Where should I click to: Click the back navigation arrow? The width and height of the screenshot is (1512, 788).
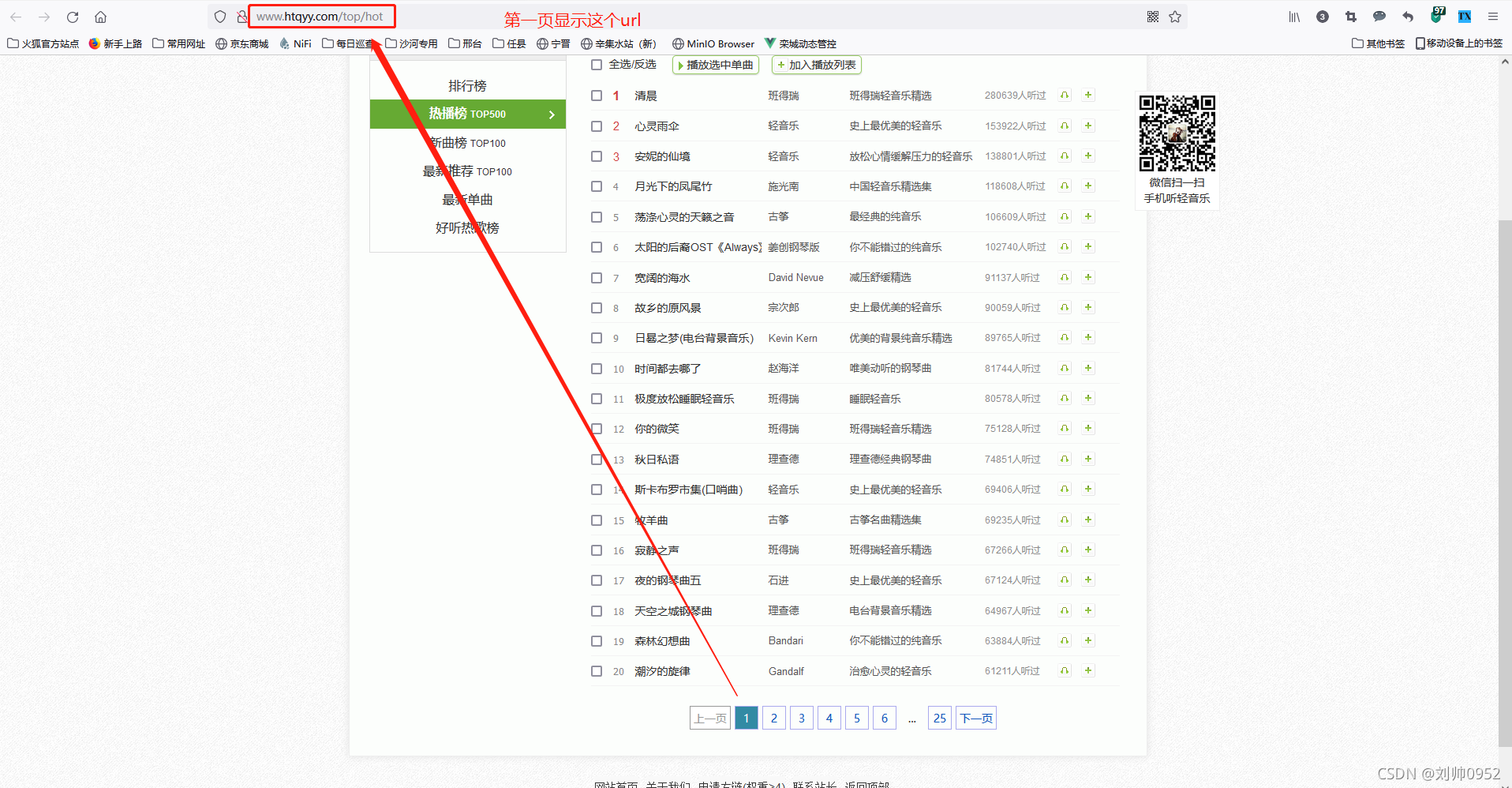16,17
